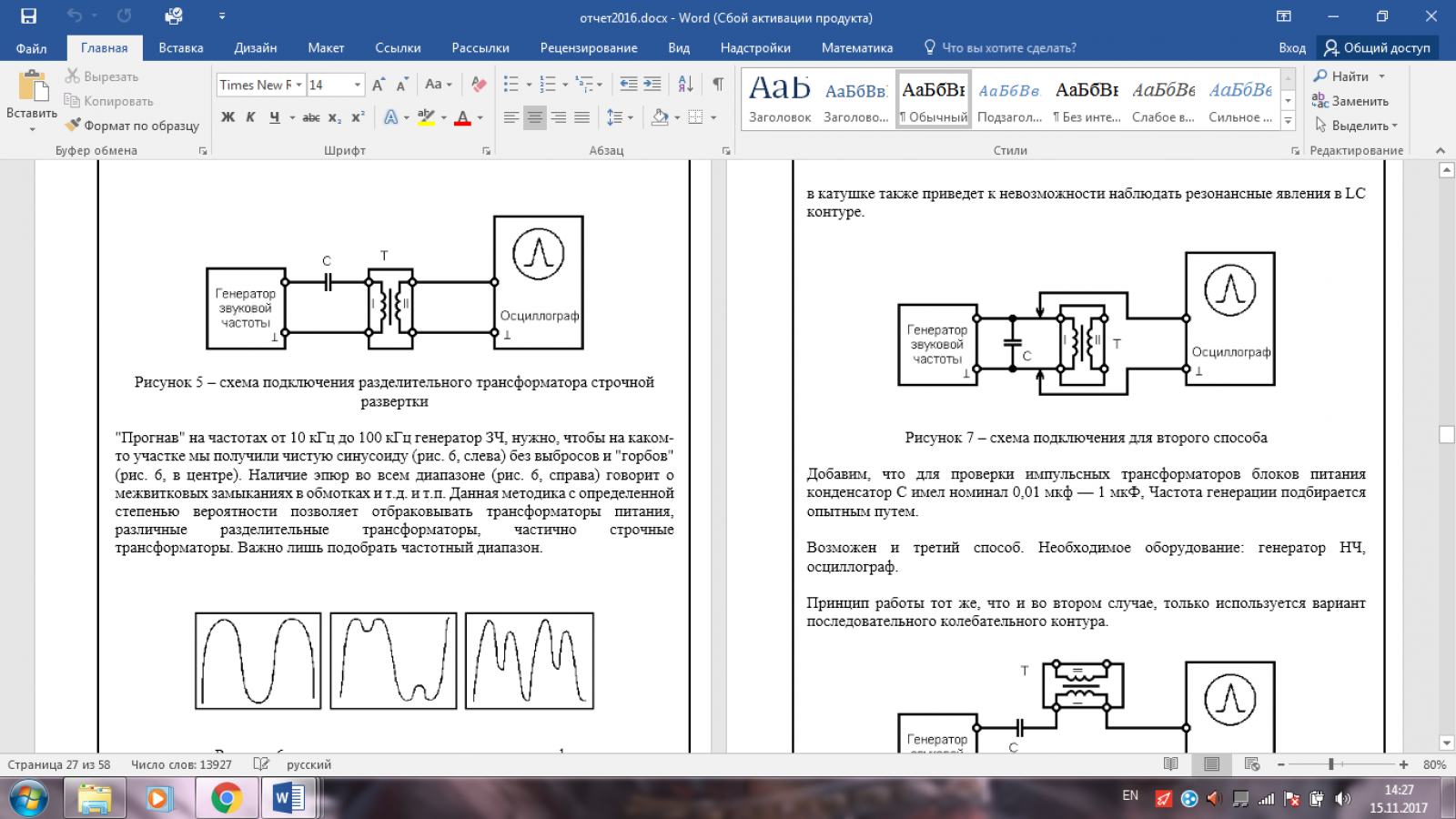The height and width of the screenshot is (819, 1456).
Task: Switch to read mode view in status bar
Action: [1171, 764]
